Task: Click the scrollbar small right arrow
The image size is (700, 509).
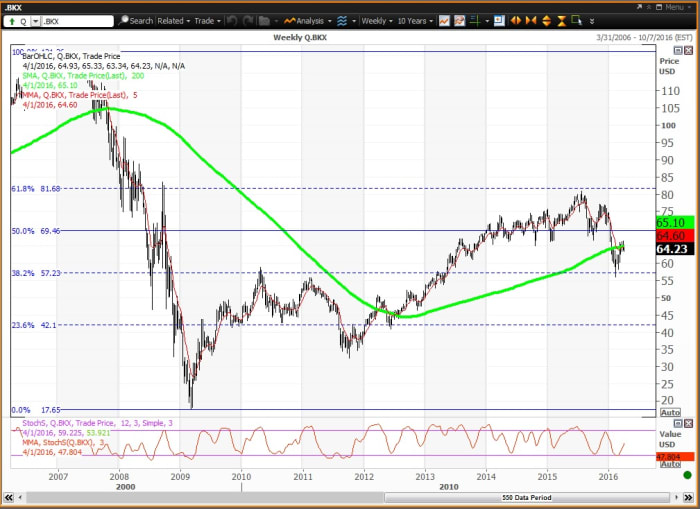Action: point(677,497)
